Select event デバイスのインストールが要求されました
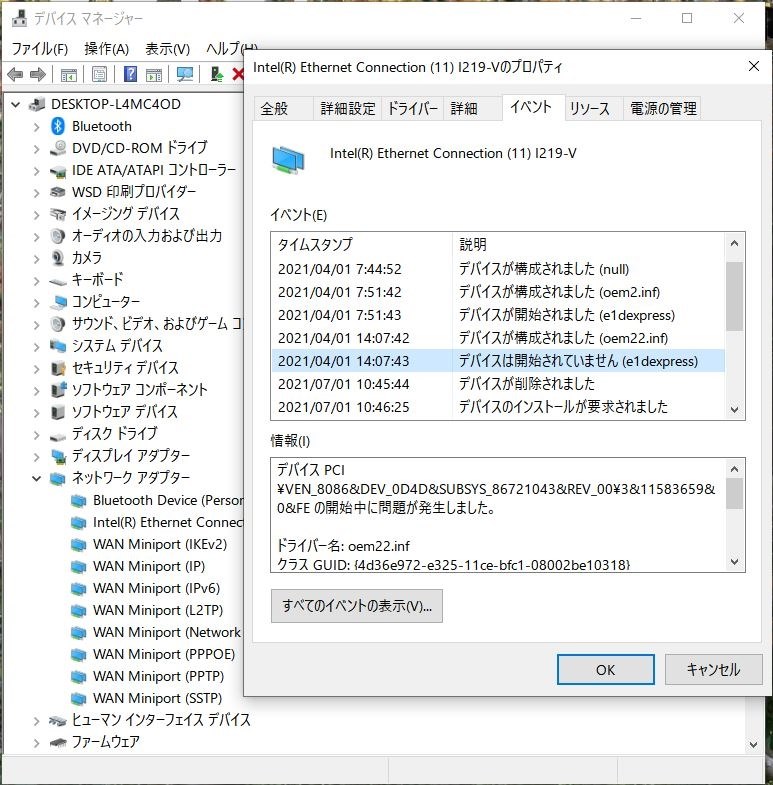The height and width of the screenshot is (785, 773). click(498, 407)
